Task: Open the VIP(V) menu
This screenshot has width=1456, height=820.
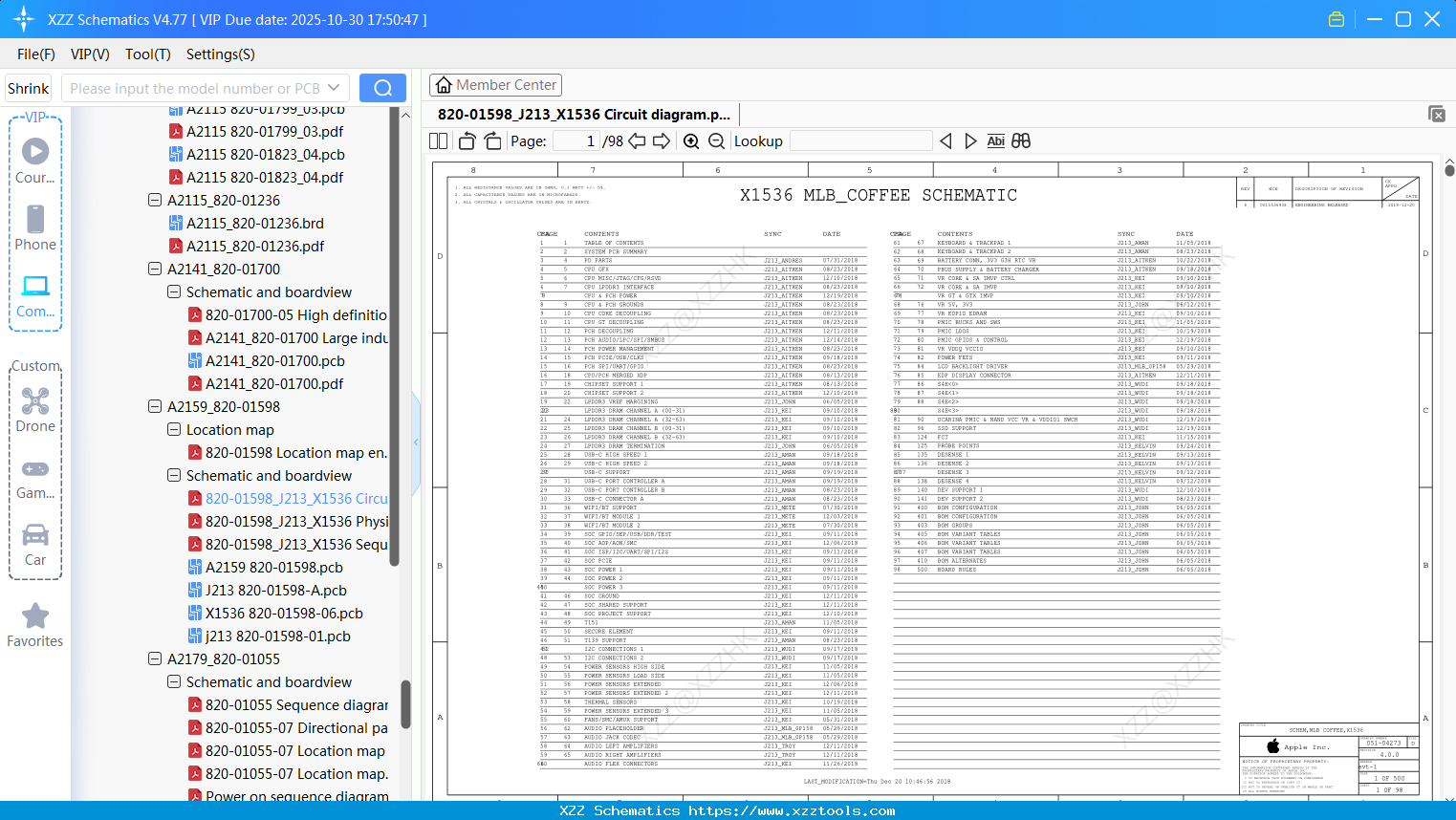Action: pyautogui.click(x=90, y=54)
